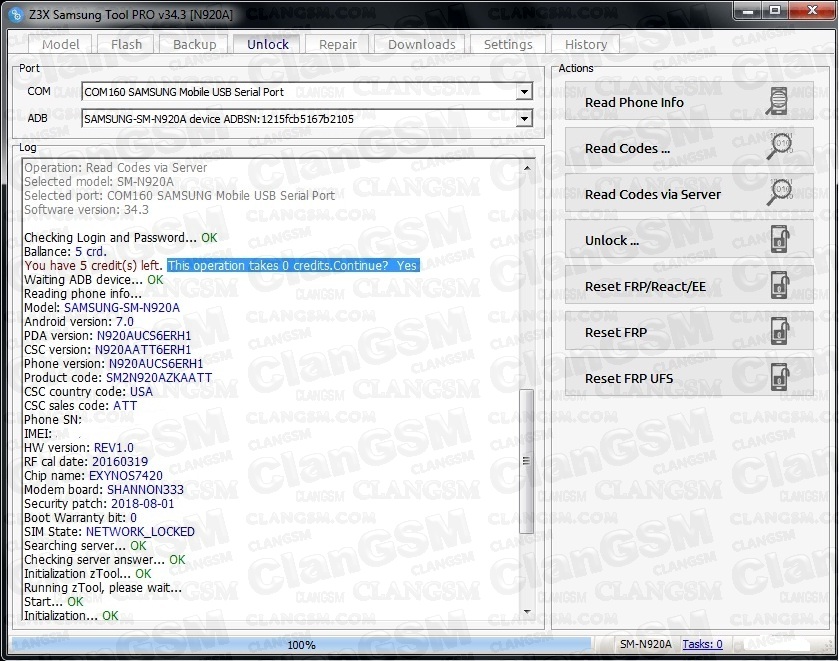Click 'Security patch: 2018-08-01' log line
The image size is (839, 661).
click(99, 504)
